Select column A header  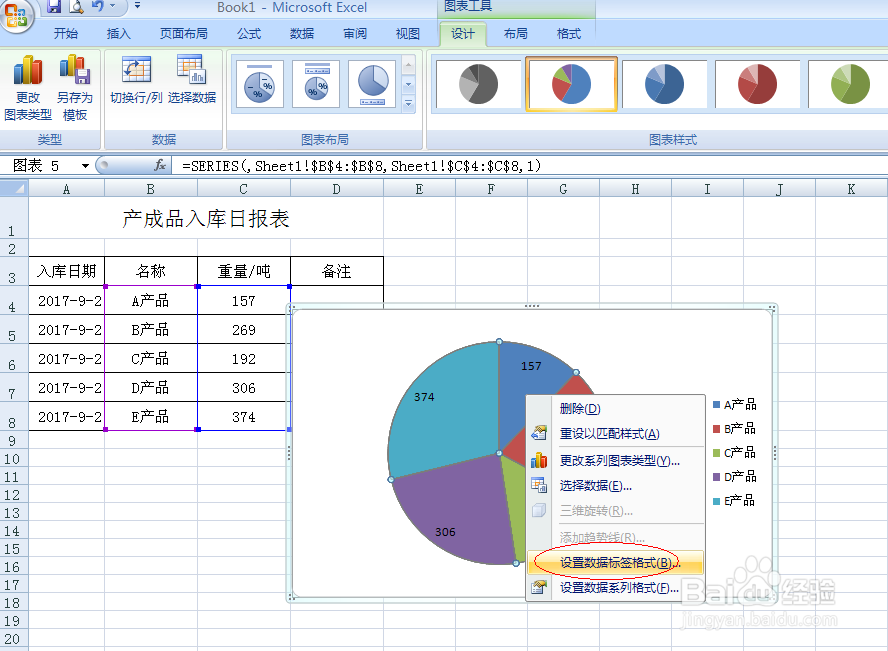coord(66,189)
